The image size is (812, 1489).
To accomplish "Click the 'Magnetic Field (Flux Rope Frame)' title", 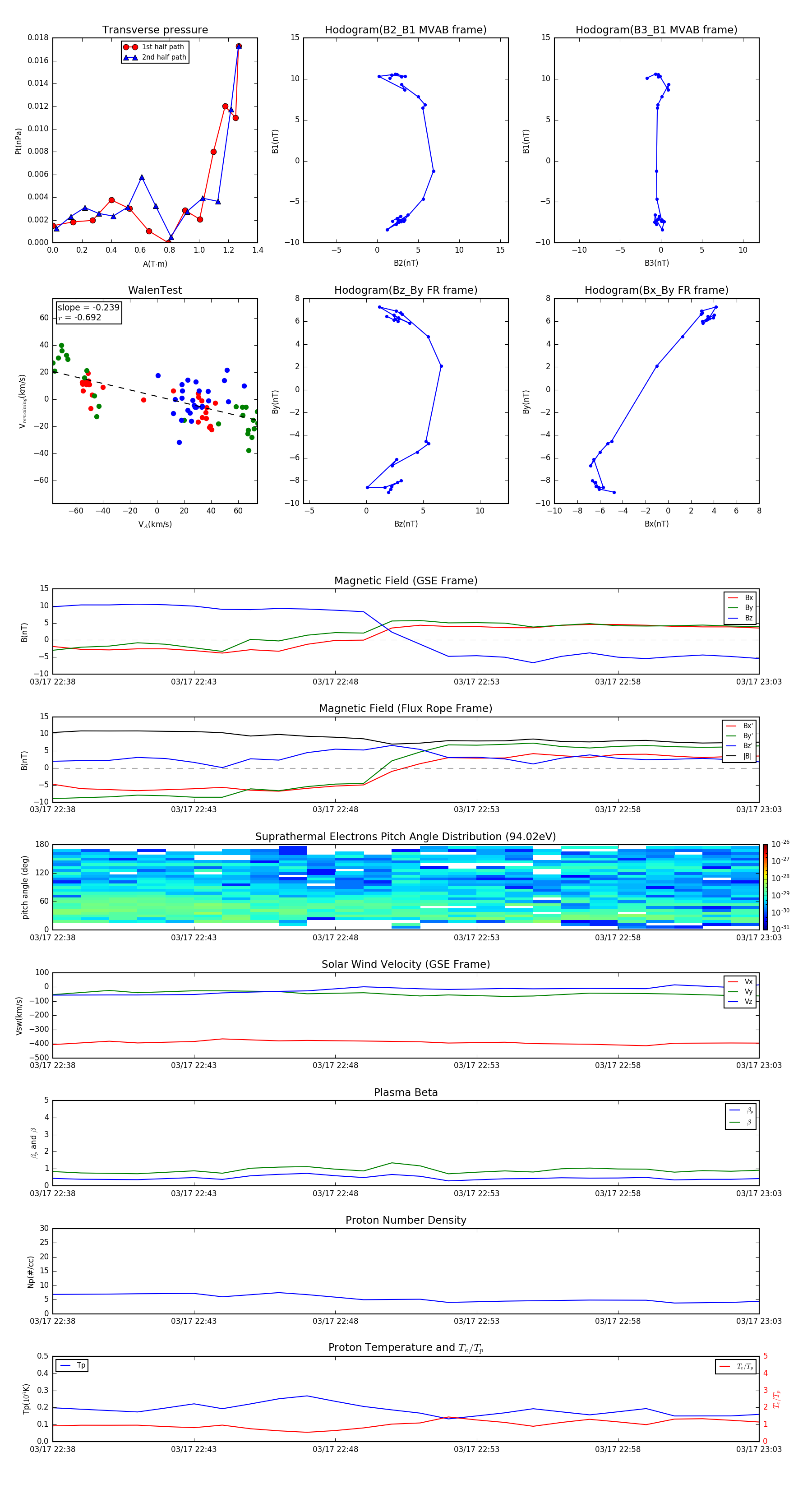I will click(406, 709).
